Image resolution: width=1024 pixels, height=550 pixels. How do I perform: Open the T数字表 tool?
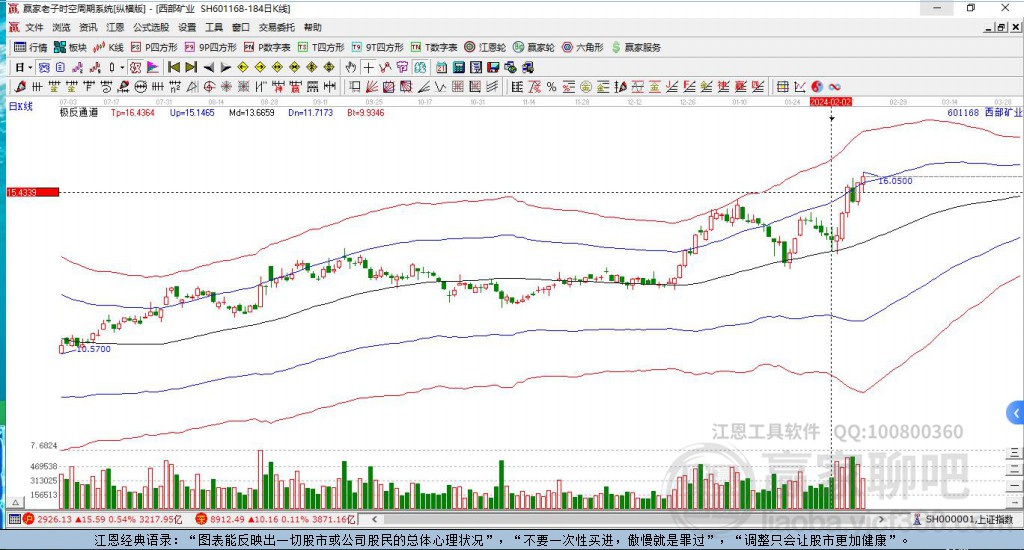tap(434, 47)
